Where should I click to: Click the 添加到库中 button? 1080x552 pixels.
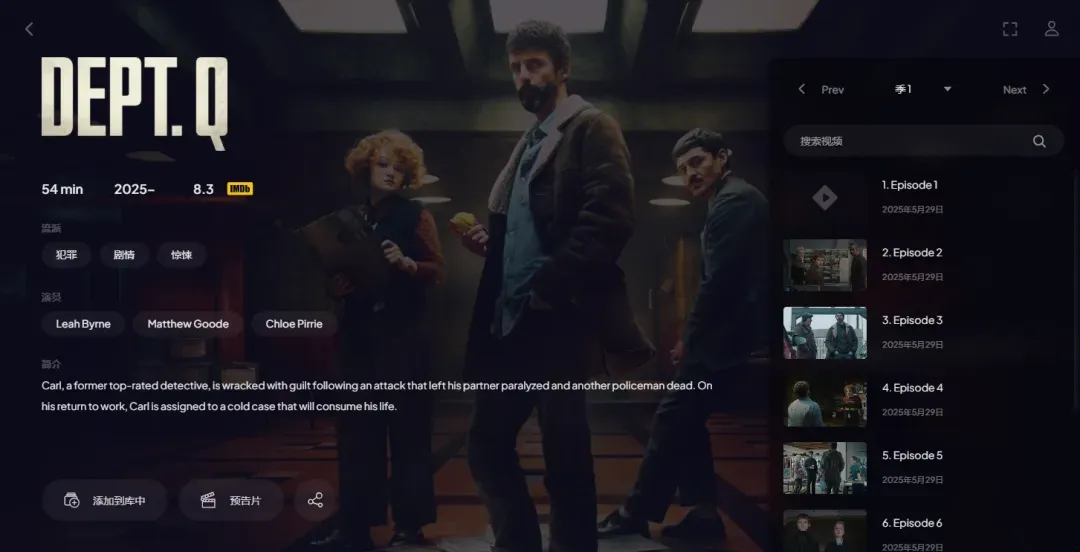[x=105, y=500]
